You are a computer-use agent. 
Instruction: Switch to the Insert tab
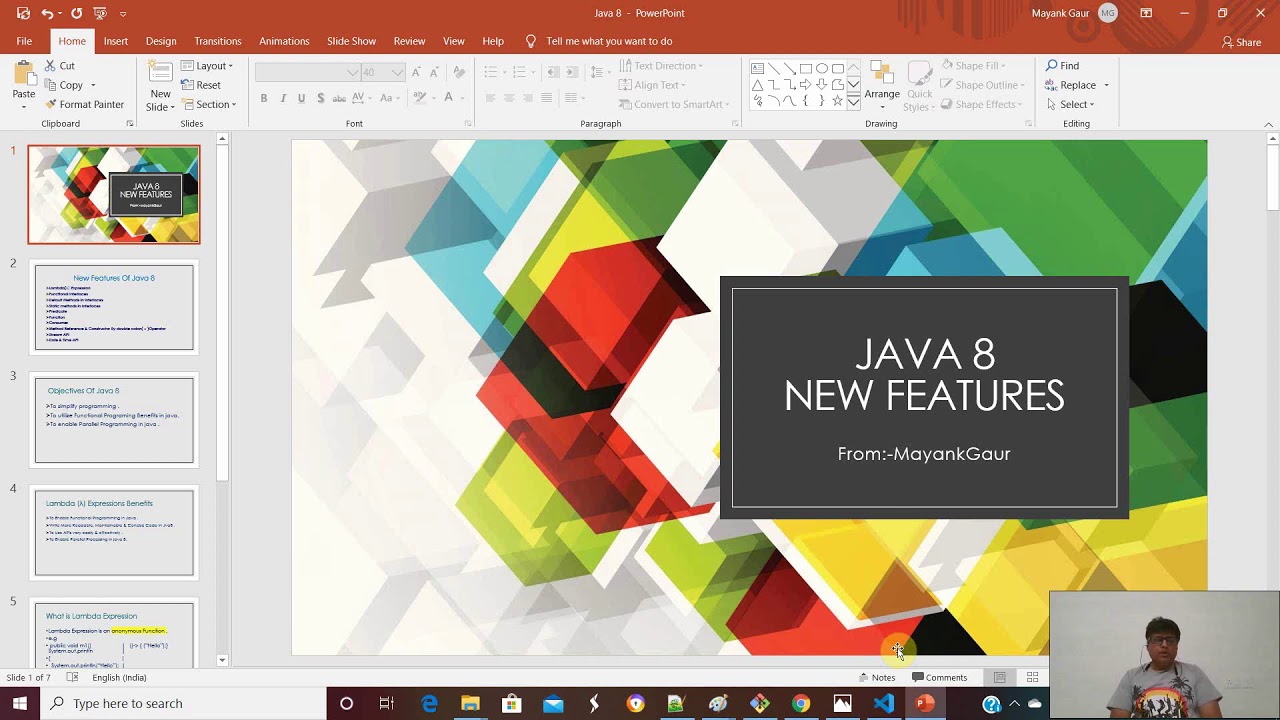pos(116,41)
